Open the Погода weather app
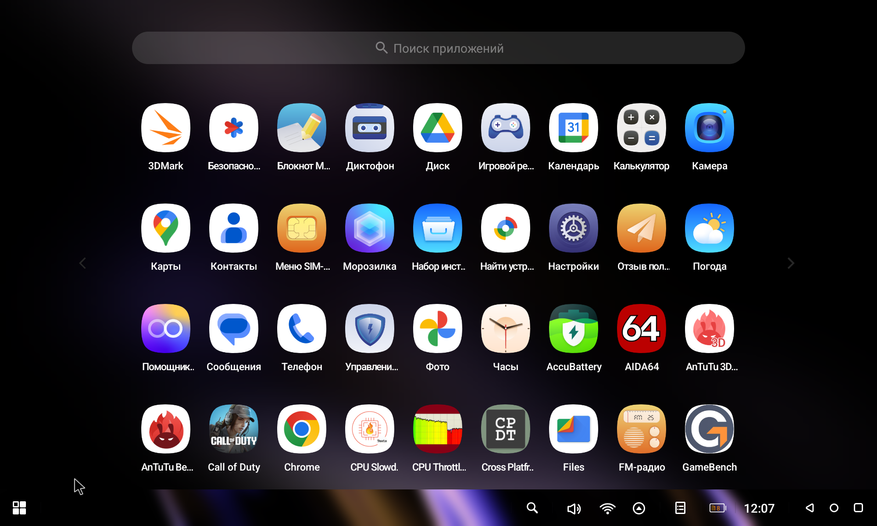The height and width of the screenshot is (526, 877). click(709, 228)
